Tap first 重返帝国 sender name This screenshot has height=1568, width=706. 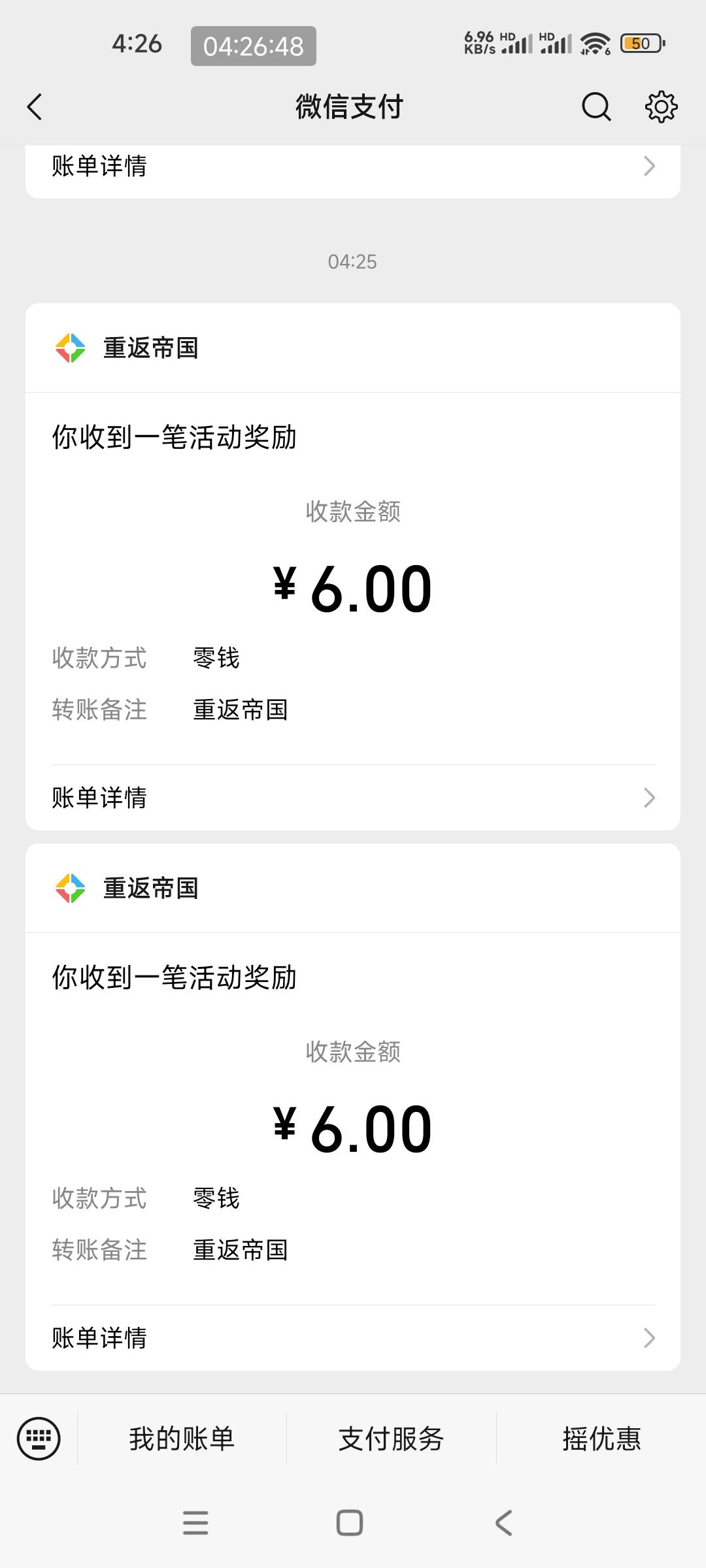[x=151, y=348]
